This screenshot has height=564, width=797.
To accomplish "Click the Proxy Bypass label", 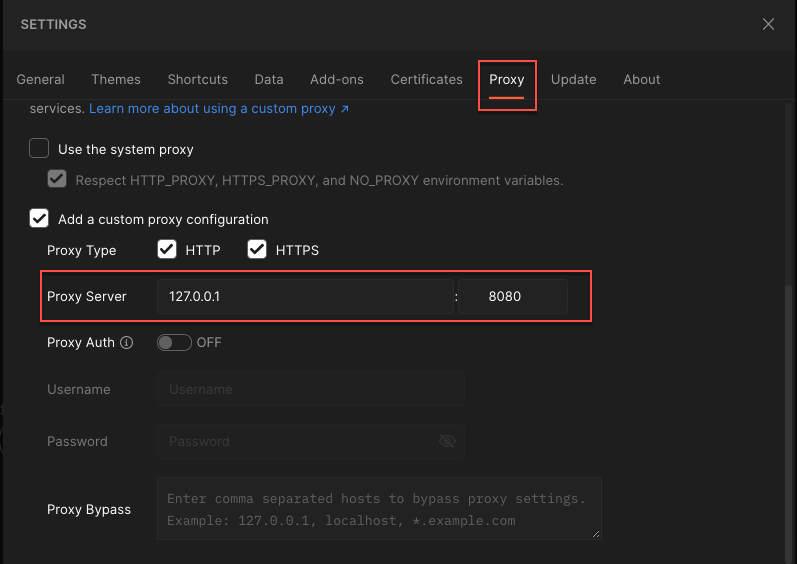I will (x=89, y=509).
